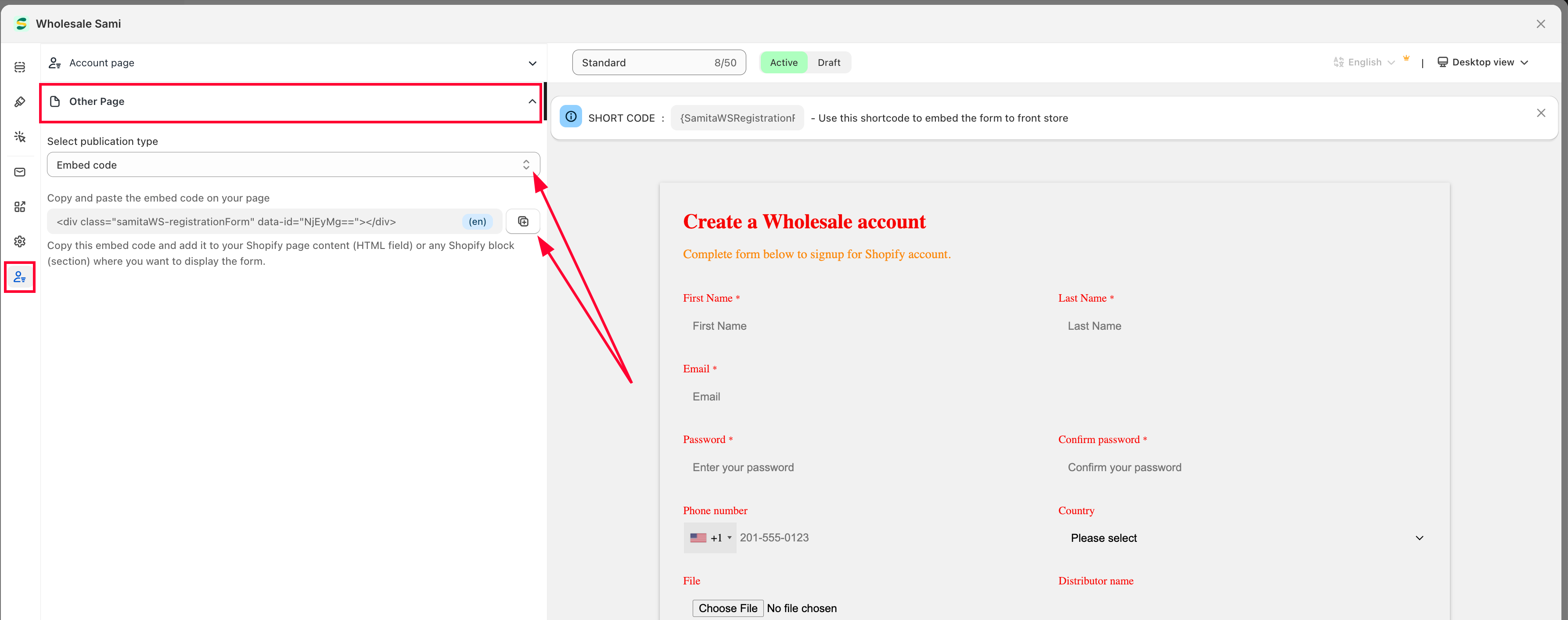Select the cursor click actions icon
1568x620 pixels.
click(x=19, y=137)
